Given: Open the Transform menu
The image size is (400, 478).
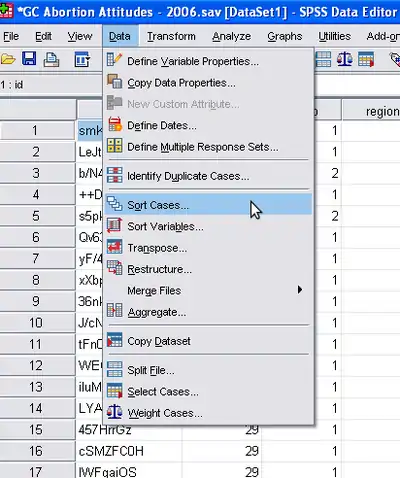Looking at the screenshot, I should pos(171,36).
